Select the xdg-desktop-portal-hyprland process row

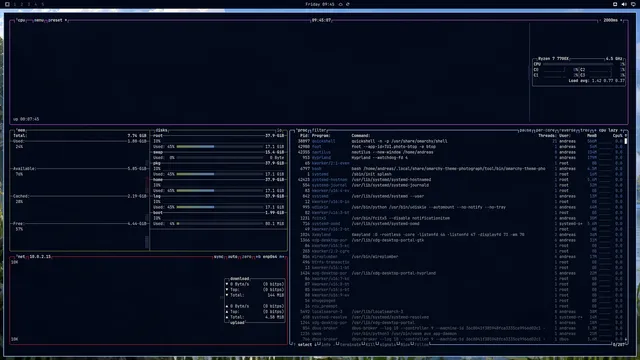(x=459, y=273)
